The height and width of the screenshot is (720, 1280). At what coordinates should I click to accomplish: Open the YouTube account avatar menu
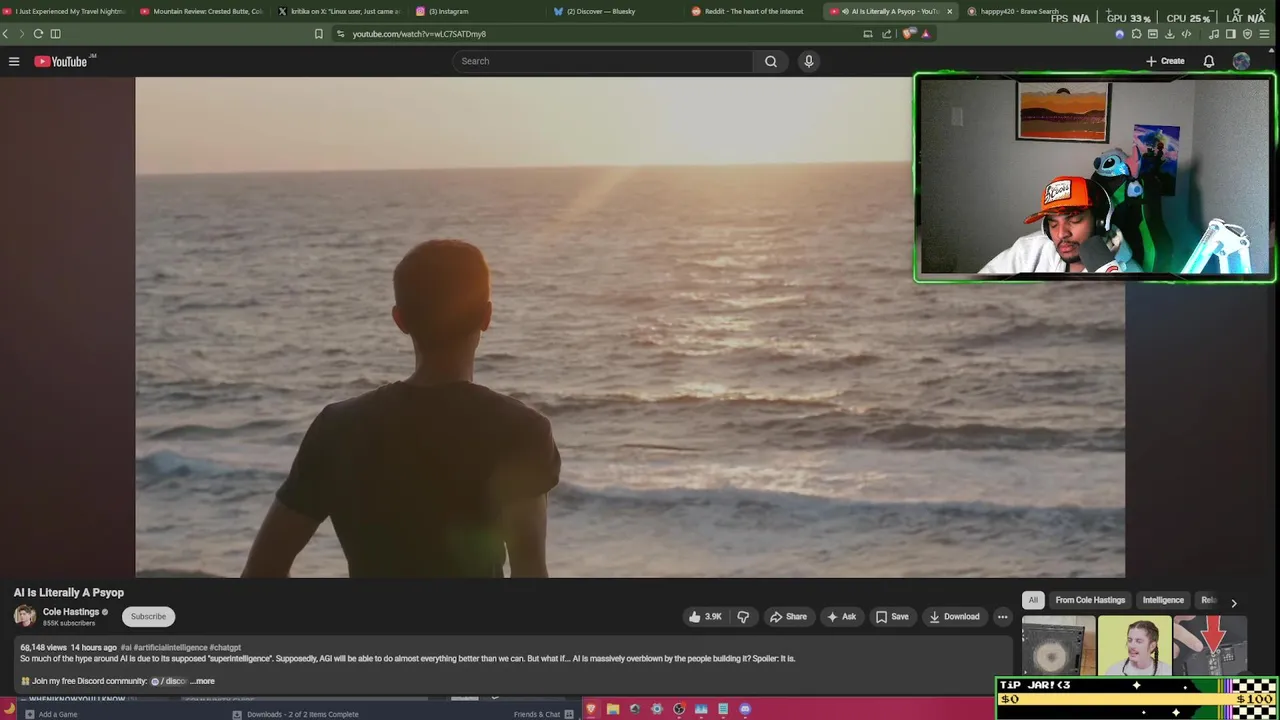point(1241,61)
